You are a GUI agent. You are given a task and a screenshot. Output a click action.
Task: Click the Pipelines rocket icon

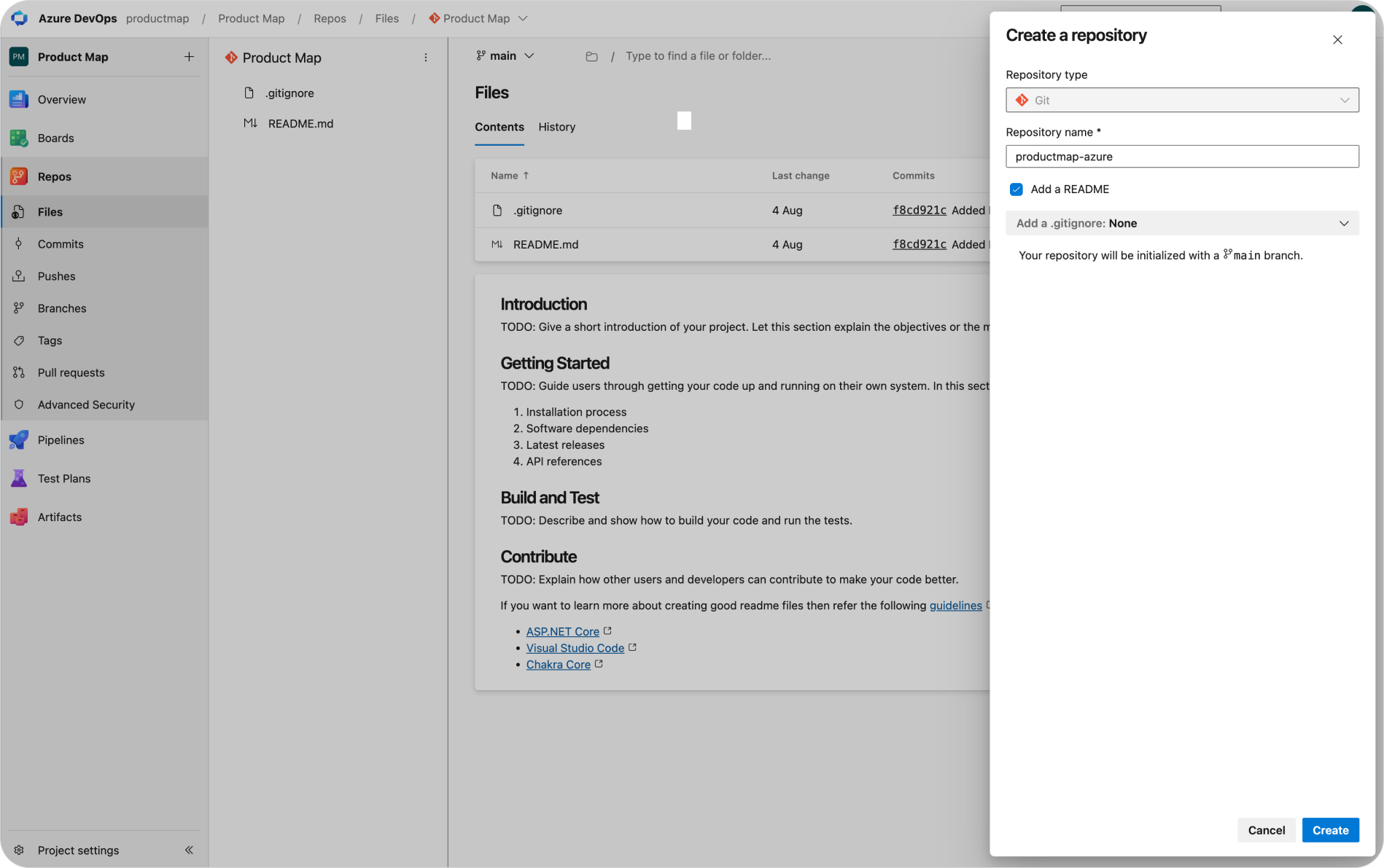pyautogui.click(x=19, y=439)
